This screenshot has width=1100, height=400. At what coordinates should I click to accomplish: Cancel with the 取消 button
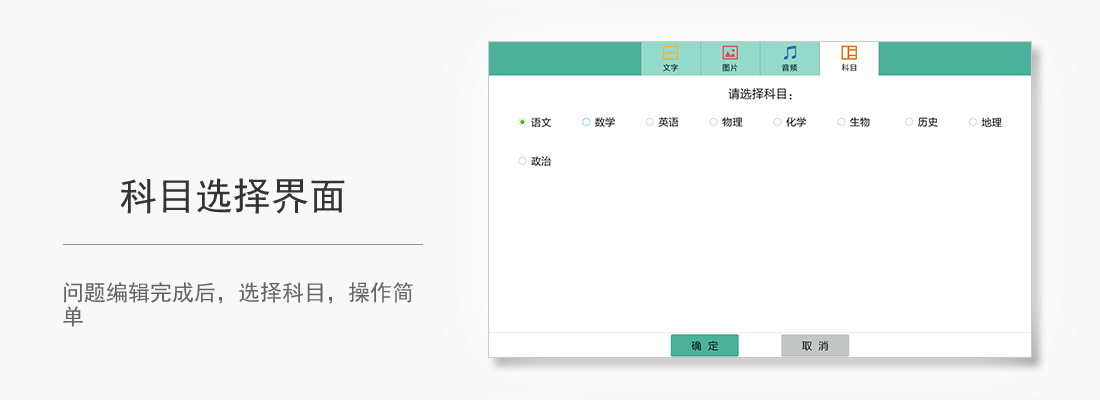815,345
